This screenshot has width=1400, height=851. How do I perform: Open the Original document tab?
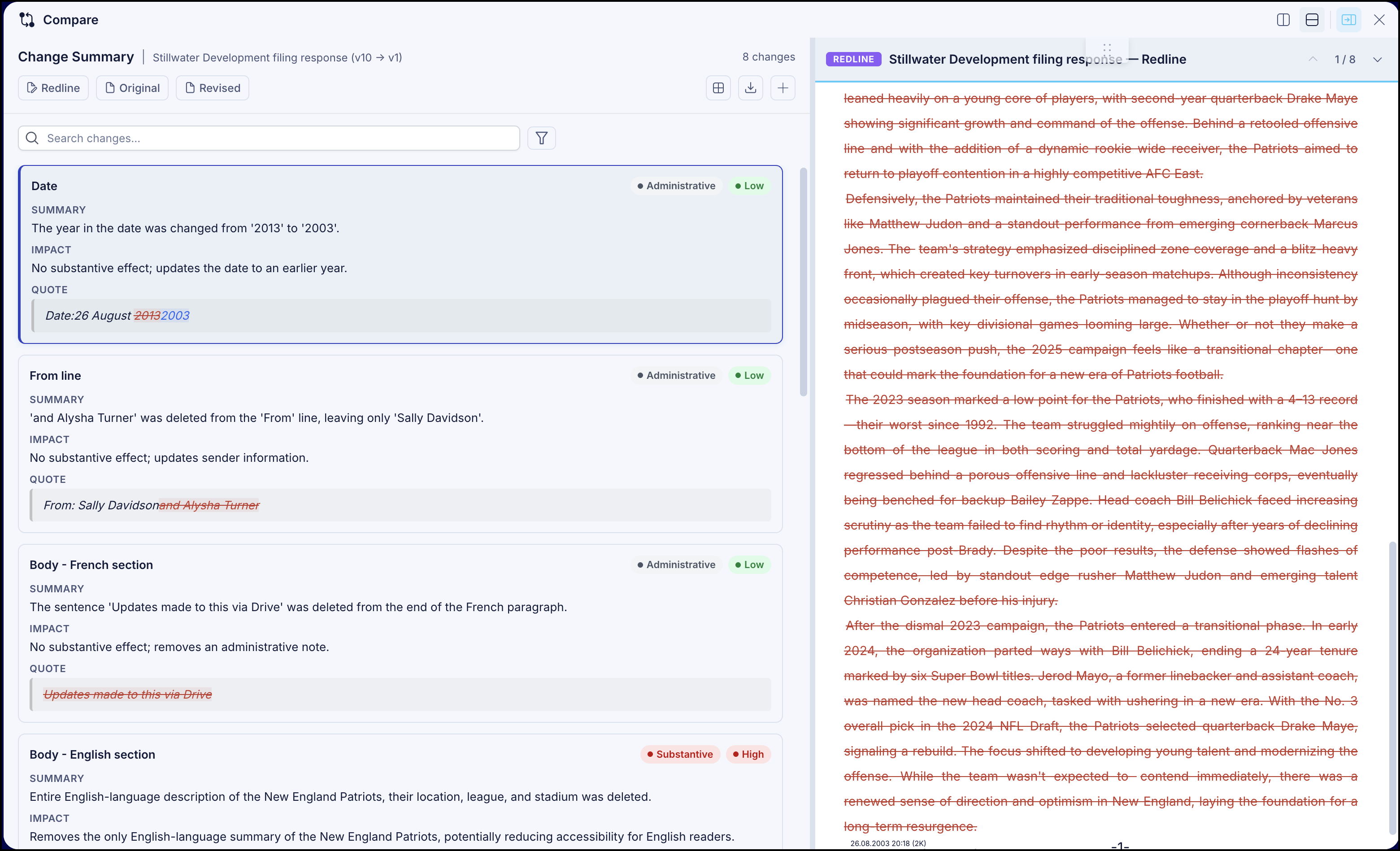132,88
